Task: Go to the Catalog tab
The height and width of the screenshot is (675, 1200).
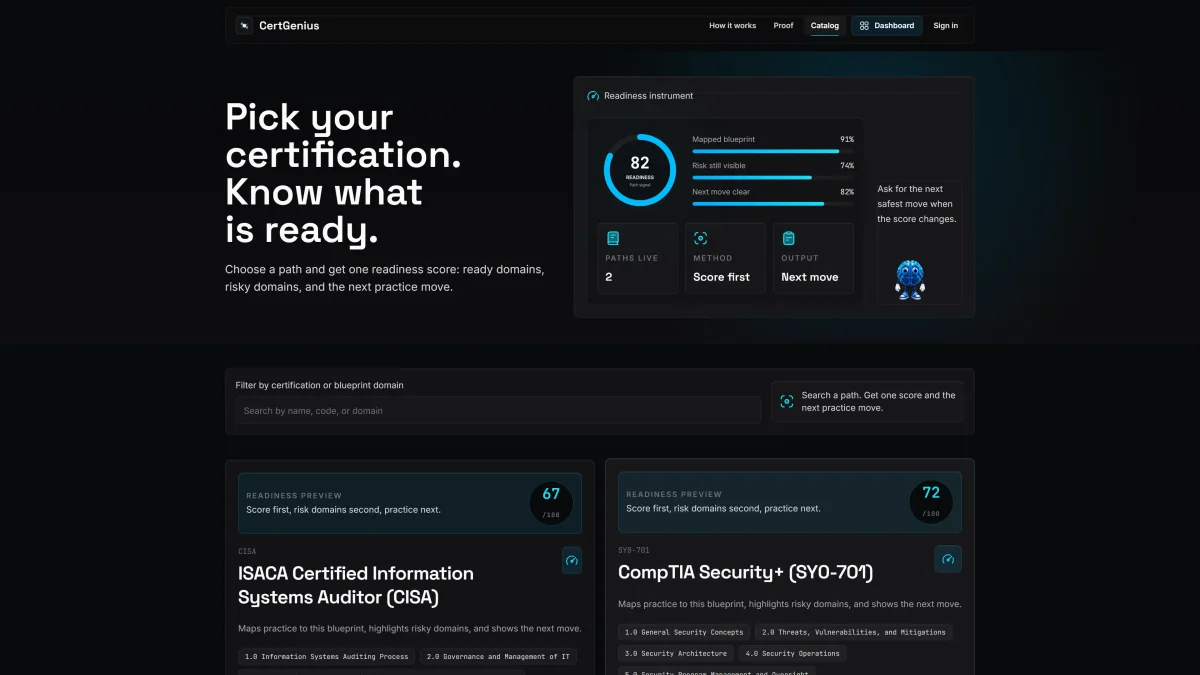Action: (x=825, y=26)
